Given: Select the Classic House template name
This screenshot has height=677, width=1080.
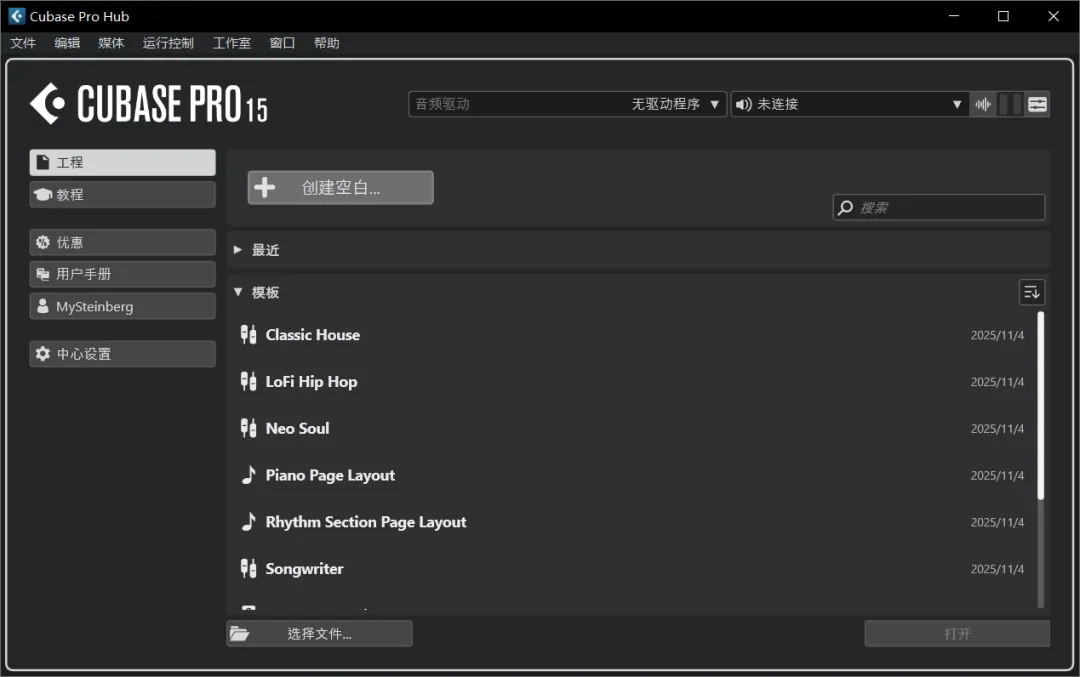Looking at the screenshot, I should (313, 335).
